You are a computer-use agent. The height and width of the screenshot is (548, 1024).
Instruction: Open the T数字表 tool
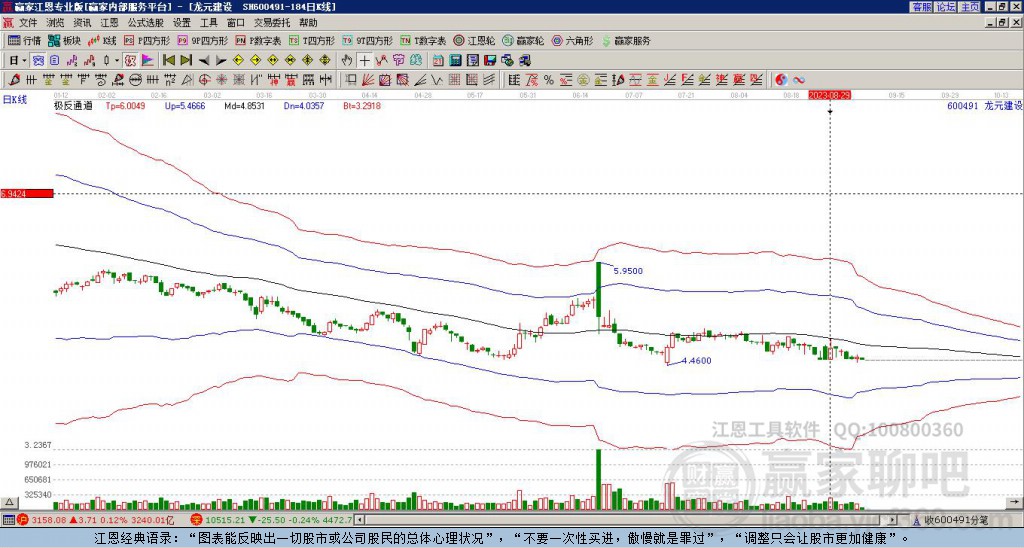tap(423, 40)
